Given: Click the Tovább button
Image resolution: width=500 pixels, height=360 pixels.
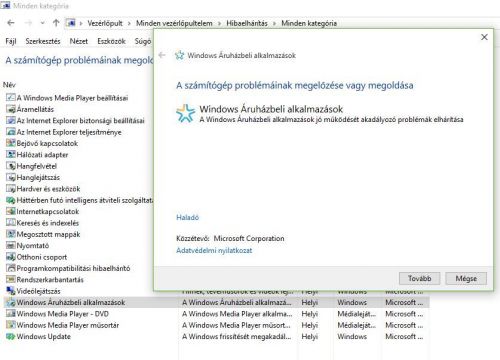Looking at the screenshot, I should 419,278.
